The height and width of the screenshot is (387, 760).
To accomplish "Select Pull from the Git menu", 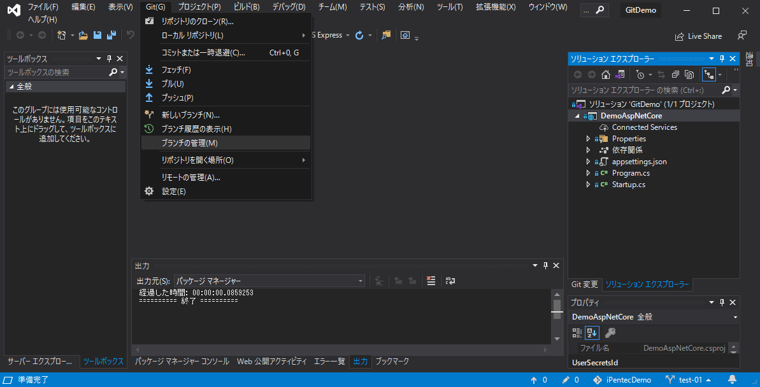I will 226,84.
